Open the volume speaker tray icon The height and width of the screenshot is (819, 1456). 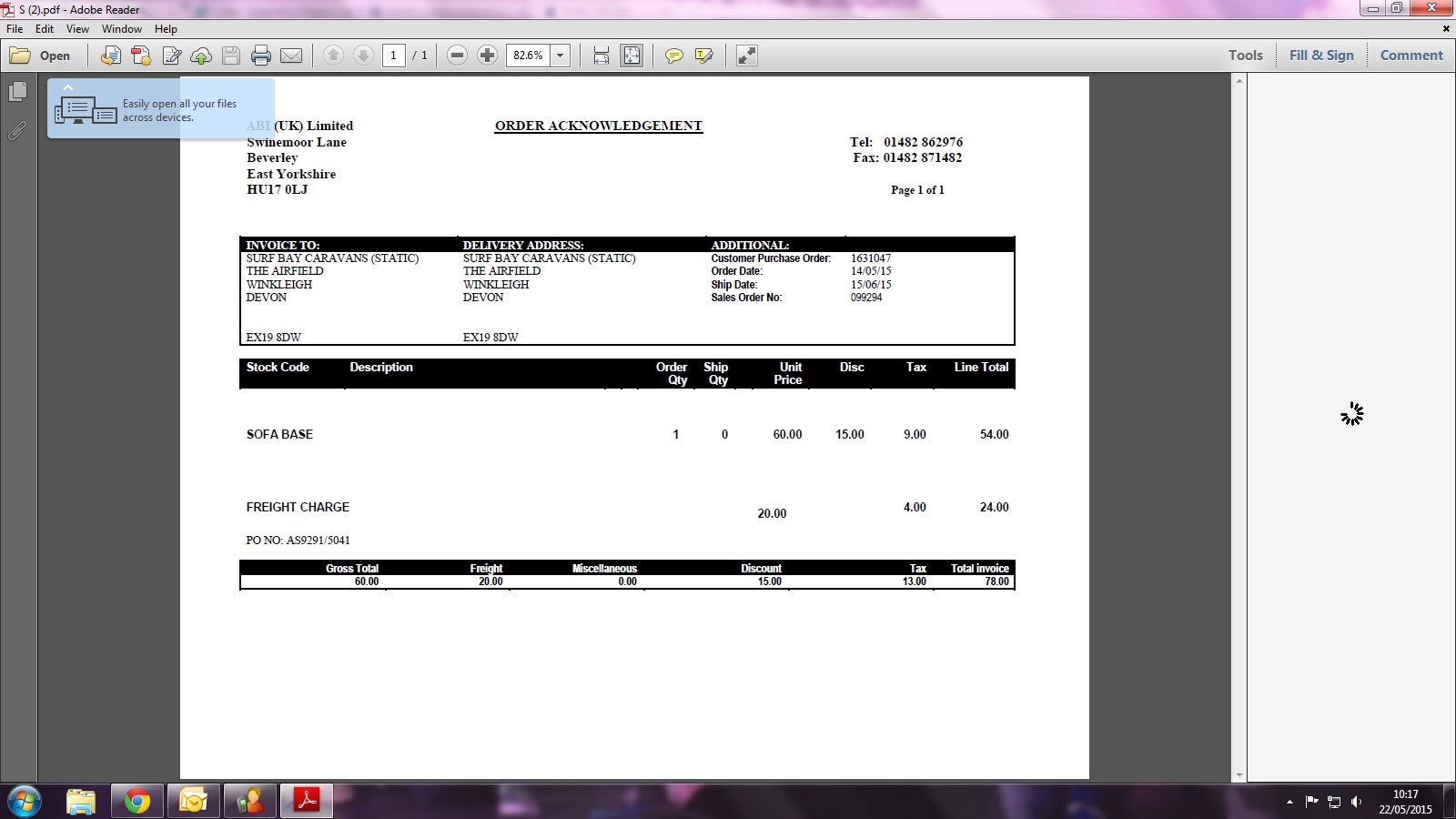[x=1357, y=802]
